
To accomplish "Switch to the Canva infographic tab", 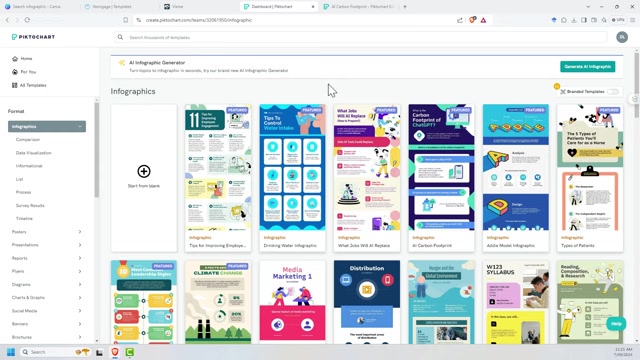I will [x=36, y=7].
